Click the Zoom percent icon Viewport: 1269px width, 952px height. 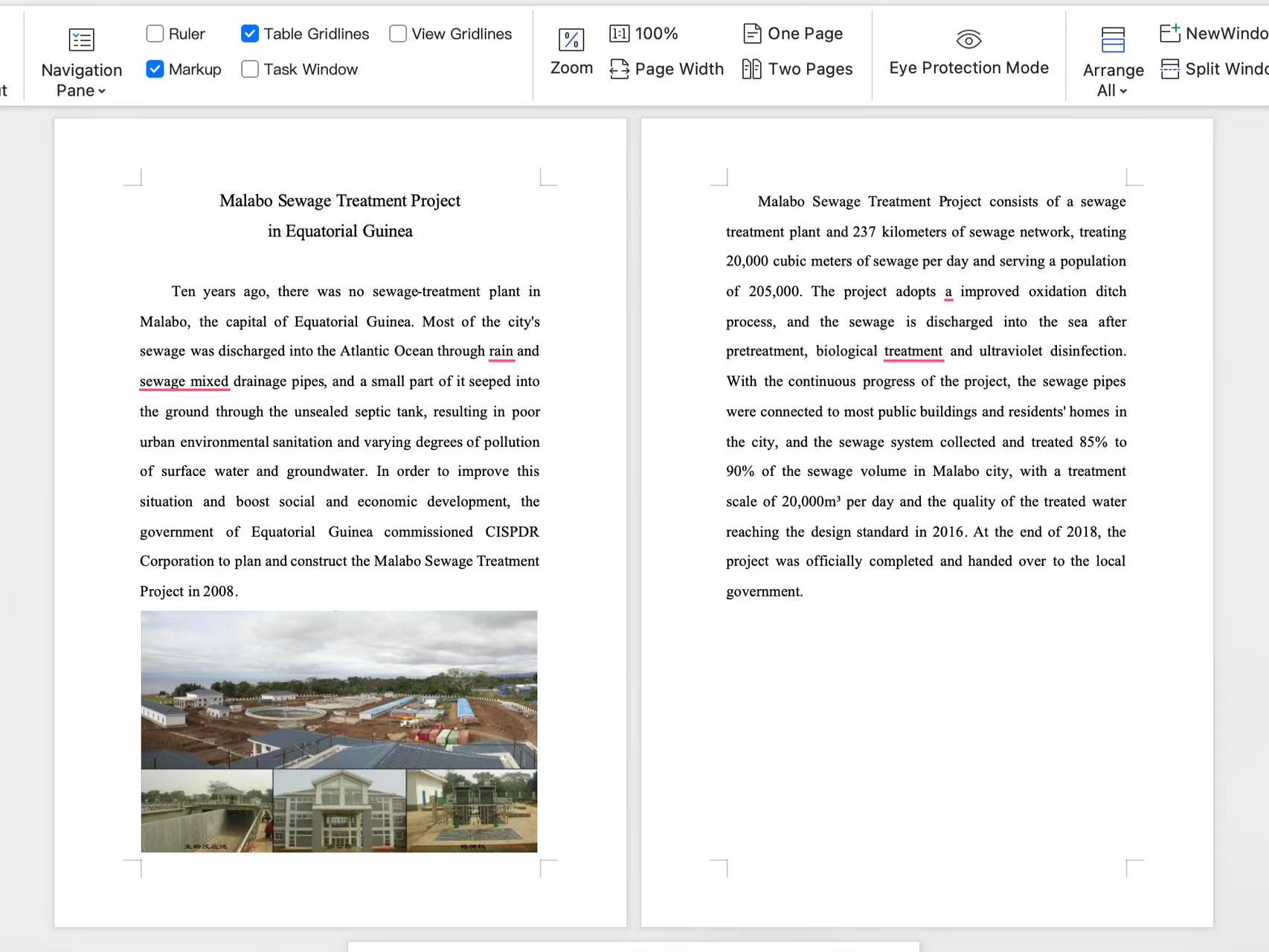[x=571, y=39]
